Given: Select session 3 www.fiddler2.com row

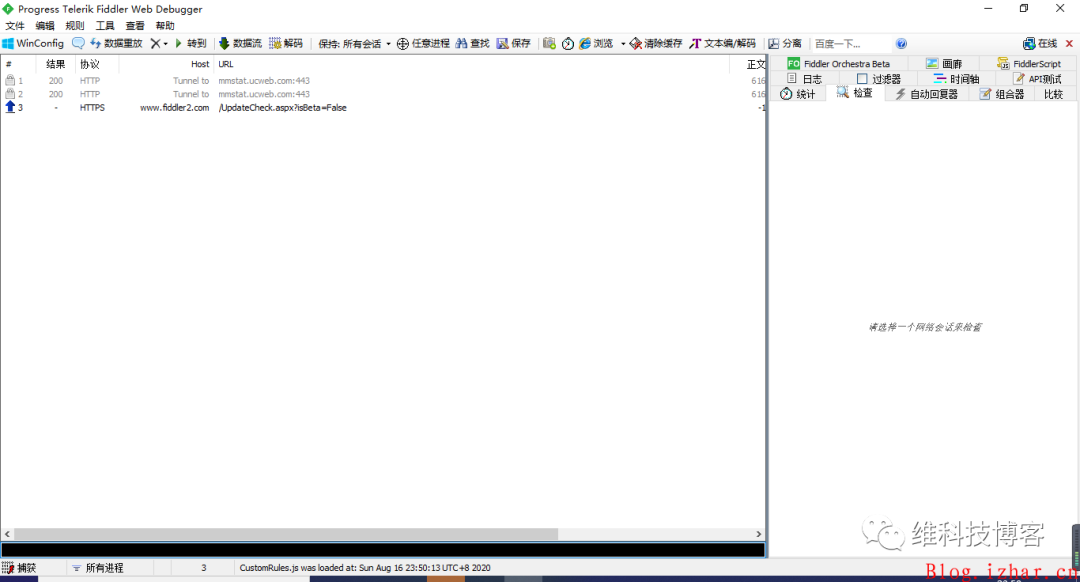Looking at the screenshot, I should [382, 107].
